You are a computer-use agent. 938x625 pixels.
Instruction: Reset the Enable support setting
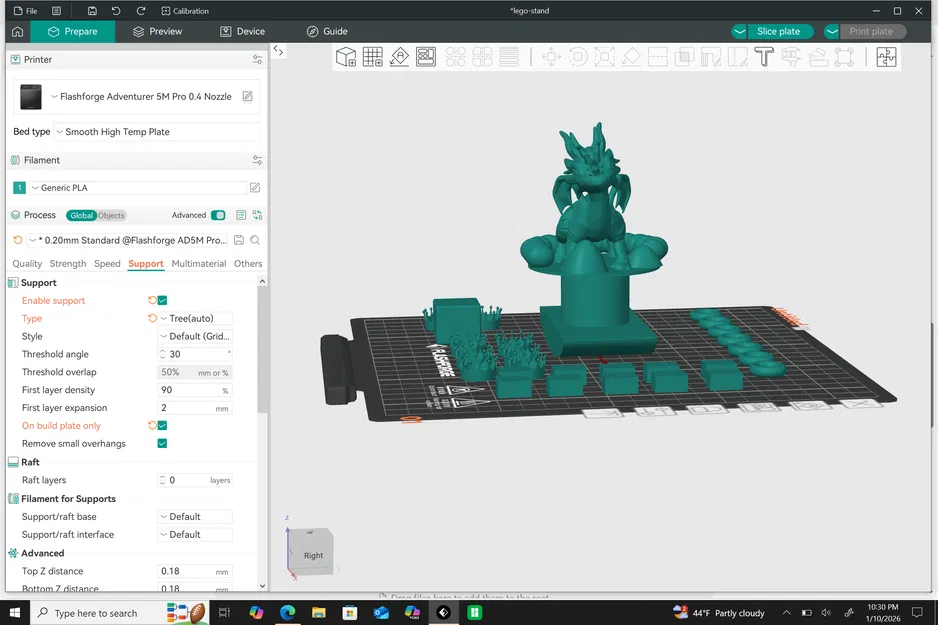point(152,300)
